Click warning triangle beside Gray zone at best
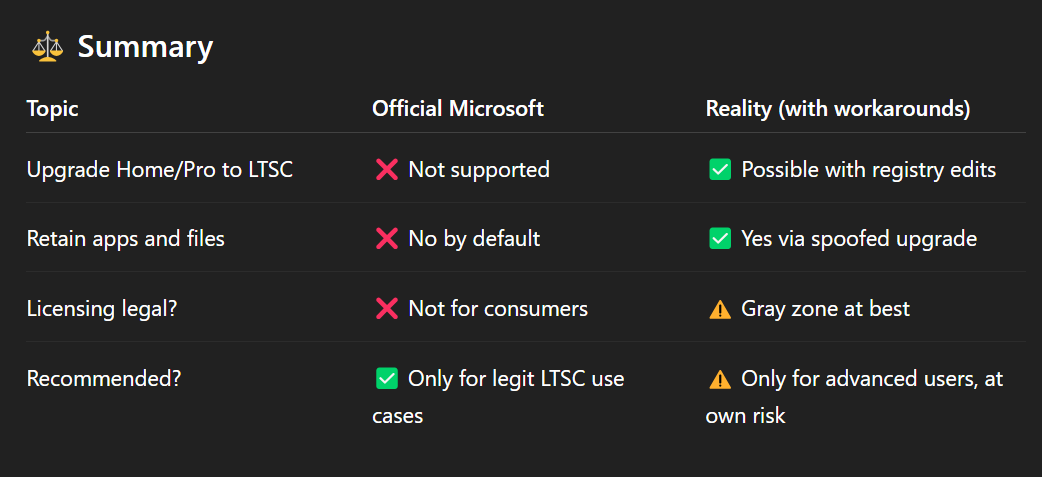1042x477 pixels. pyautogui.click(x=720, y=309)
